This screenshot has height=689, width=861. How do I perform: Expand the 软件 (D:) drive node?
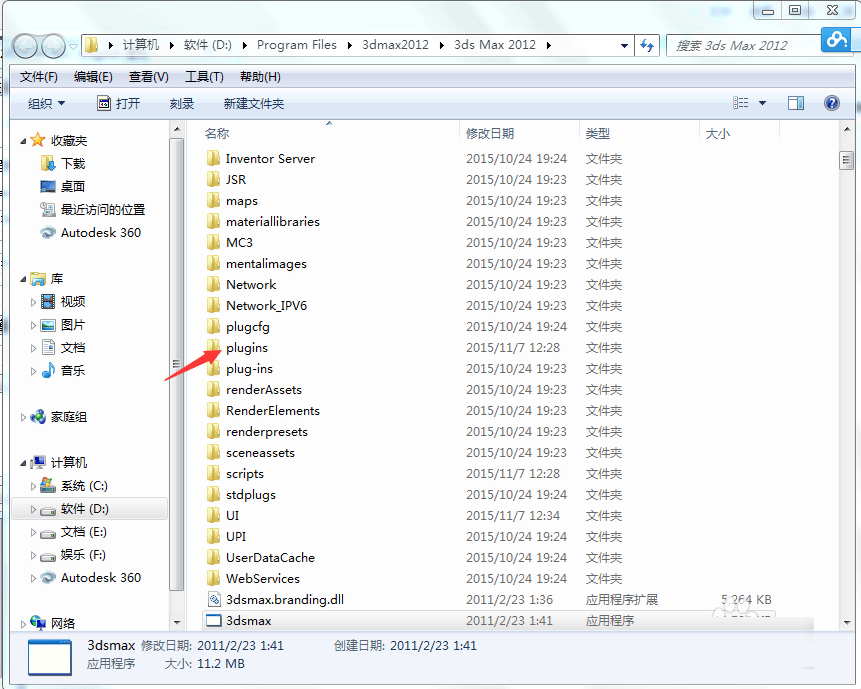point(33,509)
